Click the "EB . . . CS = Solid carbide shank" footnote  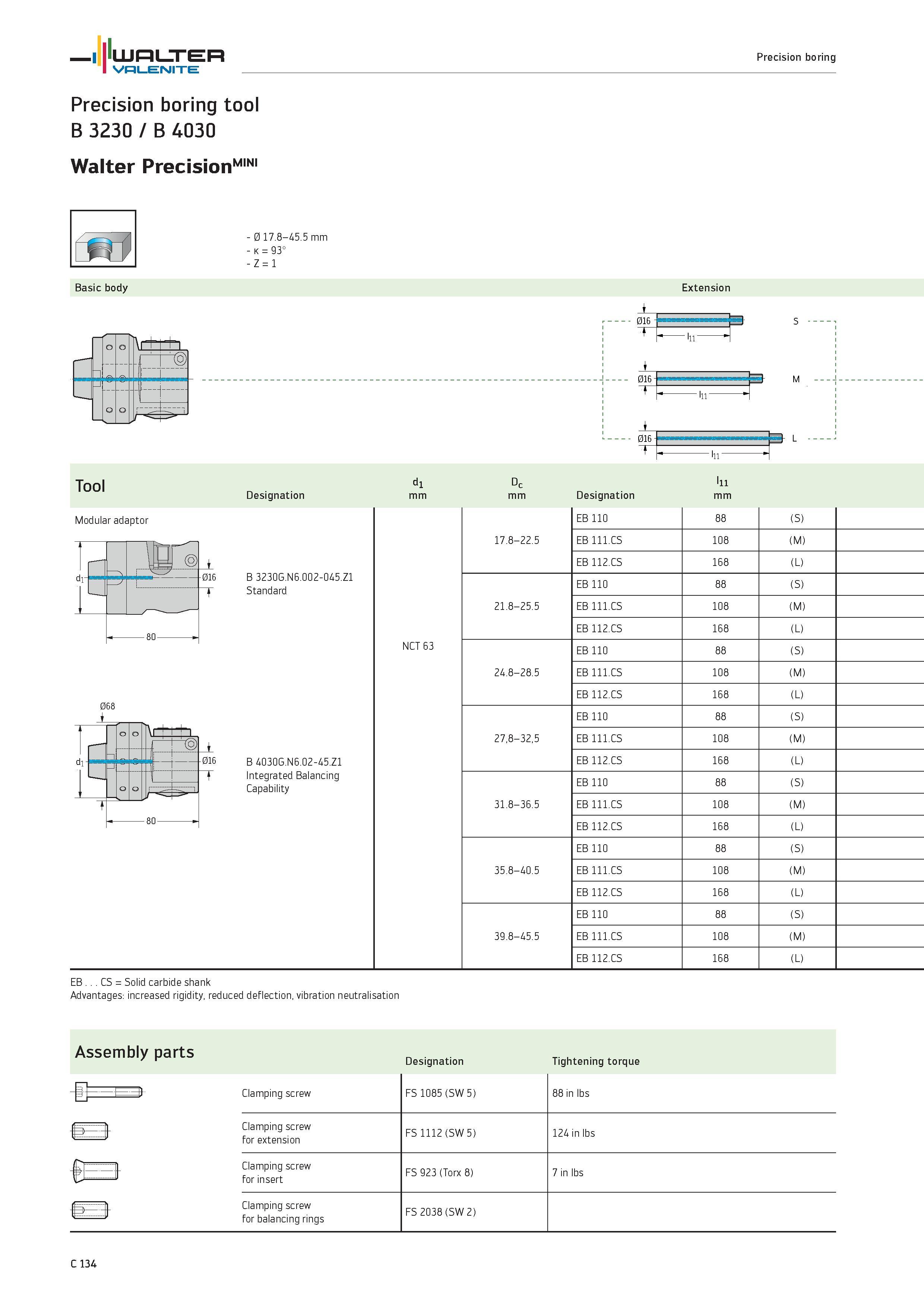point(140,982)
